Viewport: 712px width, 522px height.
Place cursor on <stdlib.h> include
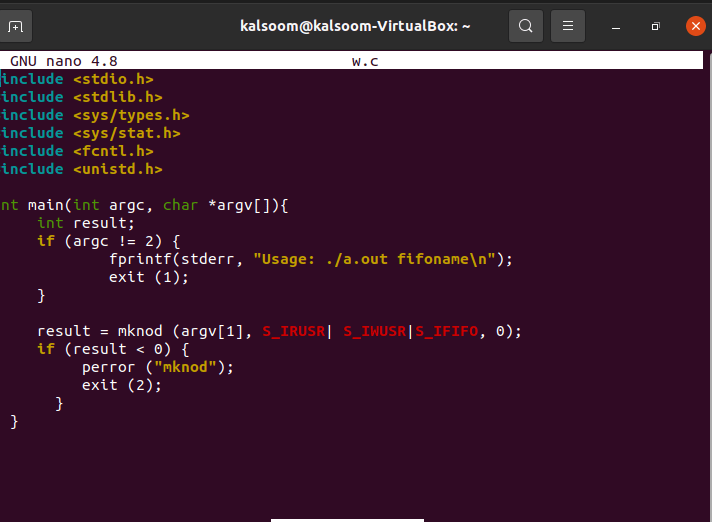(x=118, y=97)
